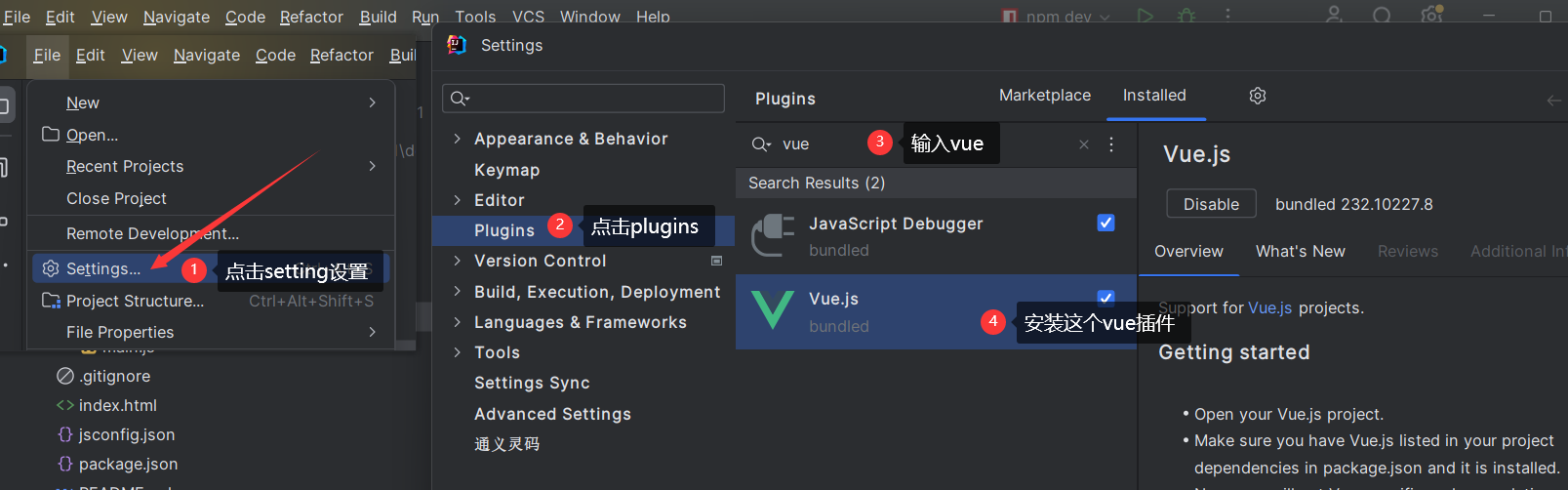Click the Search Everywhere icon in top toolbar
1568x490 pixels.
pyautogui.click(x=1382, y=16)
